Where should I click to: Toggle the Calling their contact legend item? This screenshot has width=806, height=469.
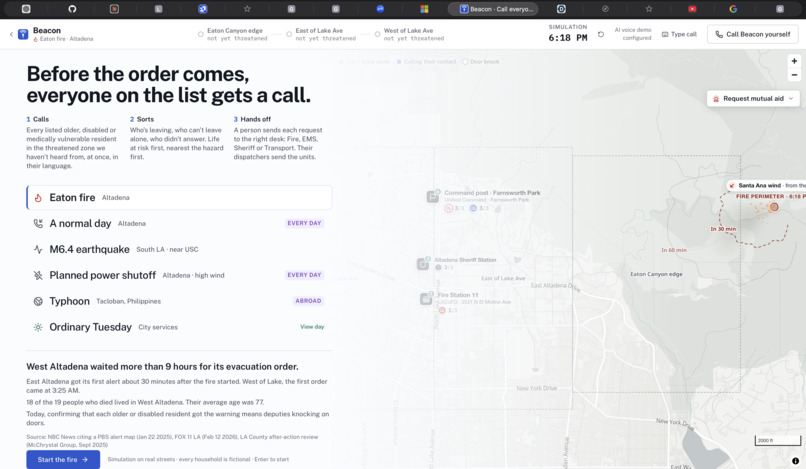[x=426, y=62]
